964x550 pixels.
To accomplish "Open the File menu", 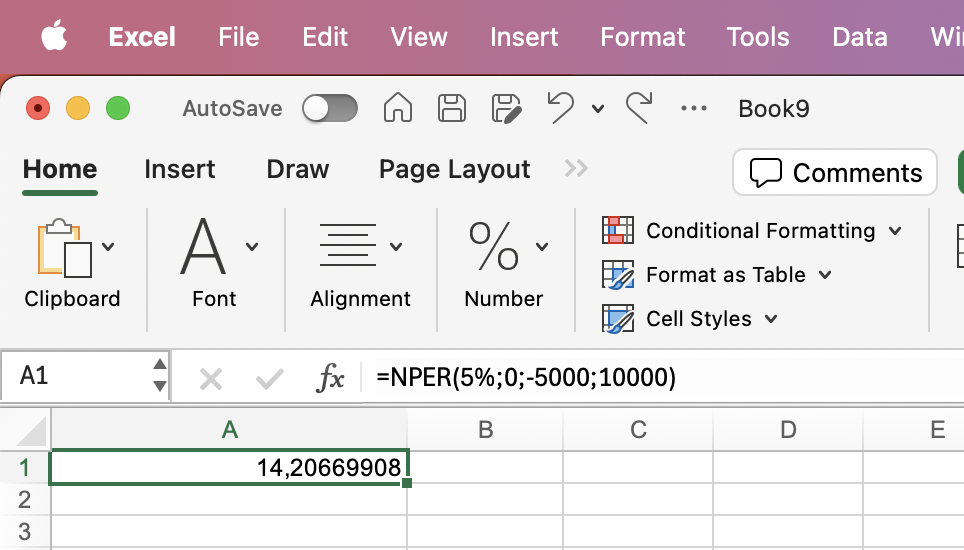I will pyautogui.click(x=239, y=37).
